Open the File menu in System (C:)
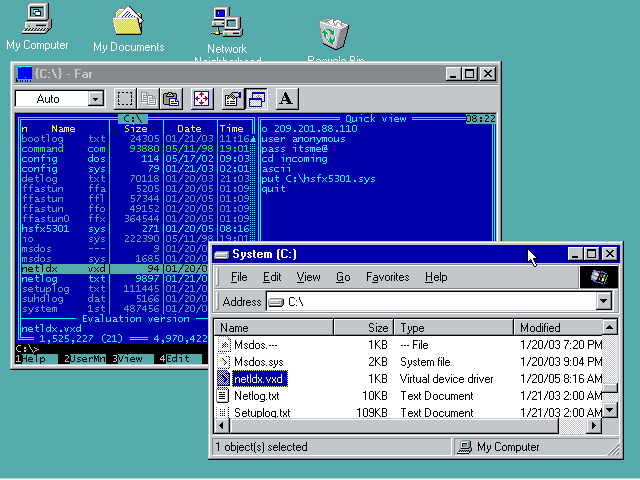 [x=239, y=277]
